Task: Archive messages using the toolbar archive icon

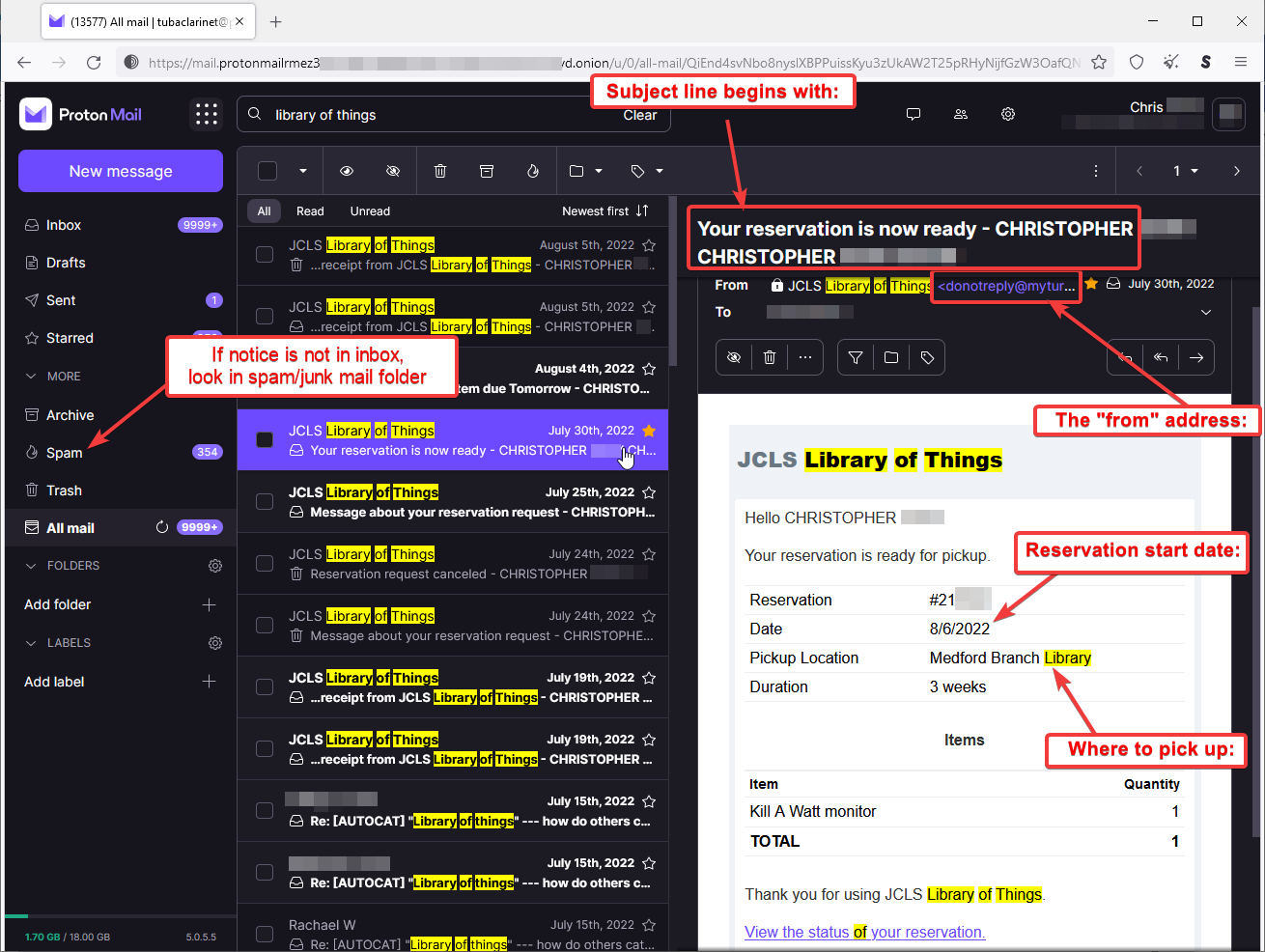Action: [487, 171]
